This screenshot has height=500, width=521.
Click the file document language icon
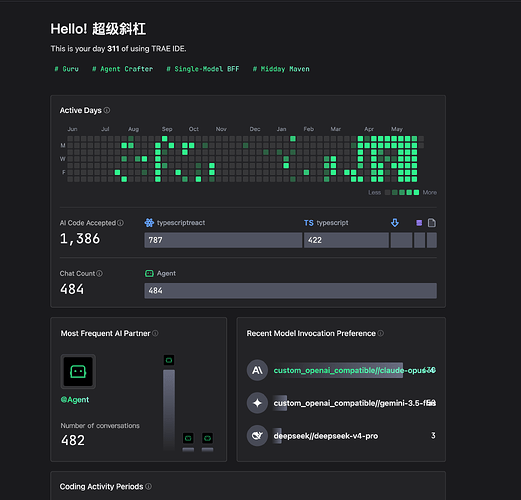(432, 223)
